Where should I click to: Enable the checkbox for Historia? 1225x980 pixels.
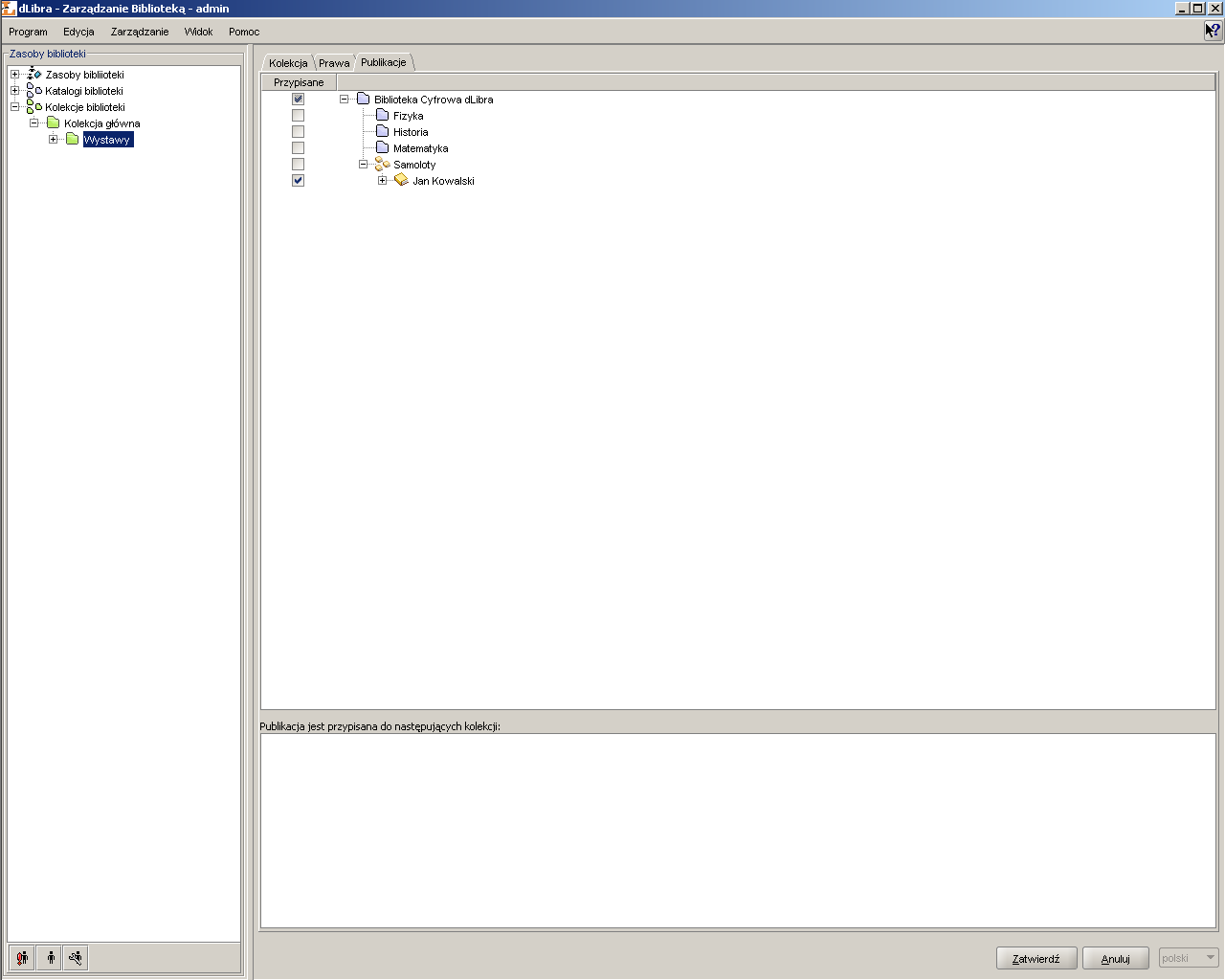pos(298,132)
